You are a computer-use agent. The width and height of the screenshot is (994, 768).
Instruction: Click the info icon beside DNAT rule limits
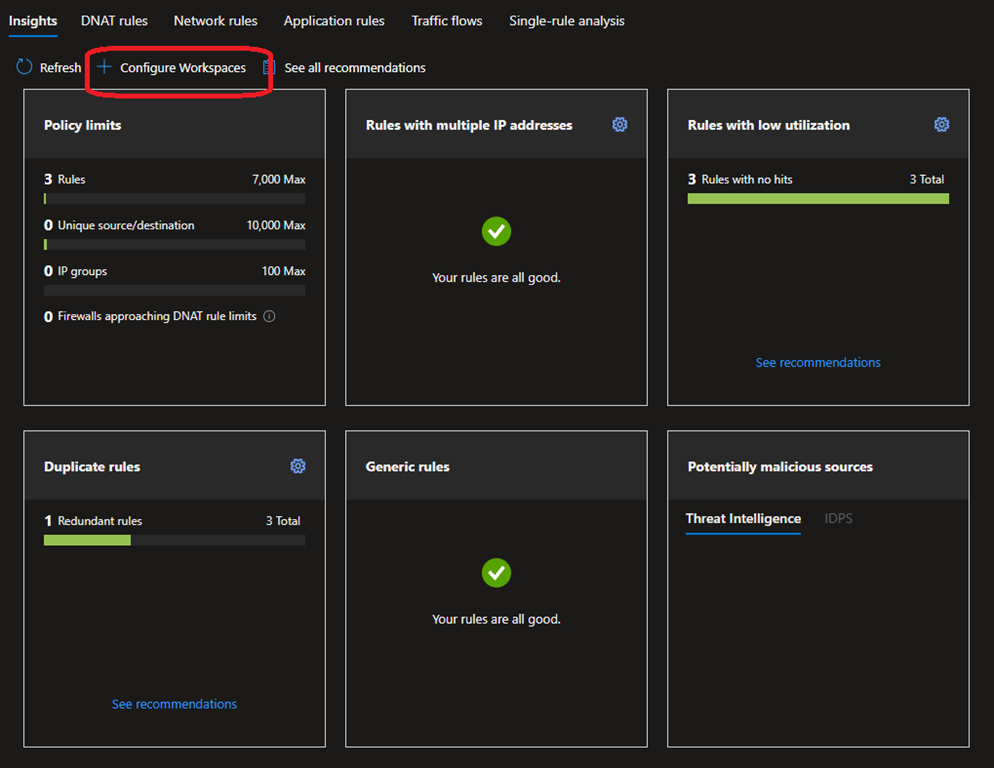(x=269, y=316)
